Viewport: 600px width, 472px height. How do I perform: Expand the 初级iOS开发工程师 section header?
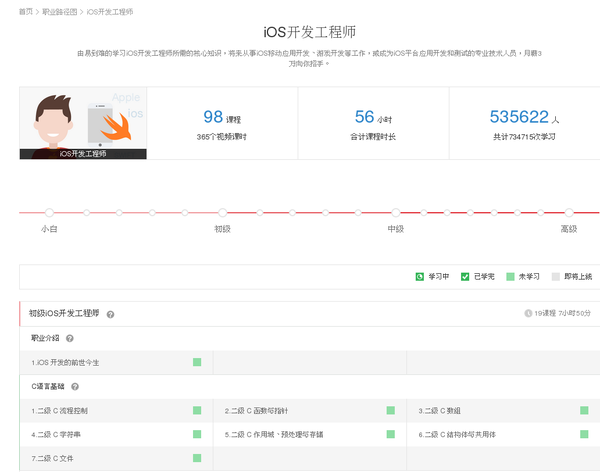64,314
